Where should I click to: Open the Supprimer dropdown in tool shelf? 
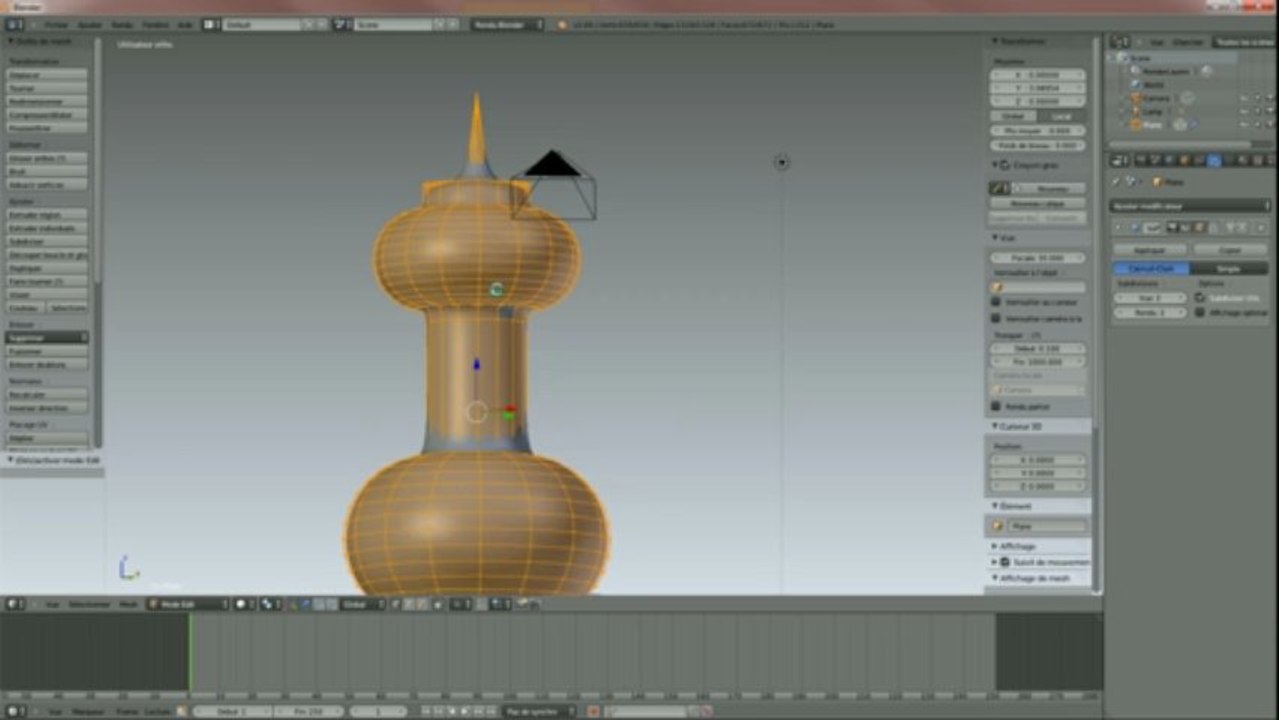click(x=47, y=338)
